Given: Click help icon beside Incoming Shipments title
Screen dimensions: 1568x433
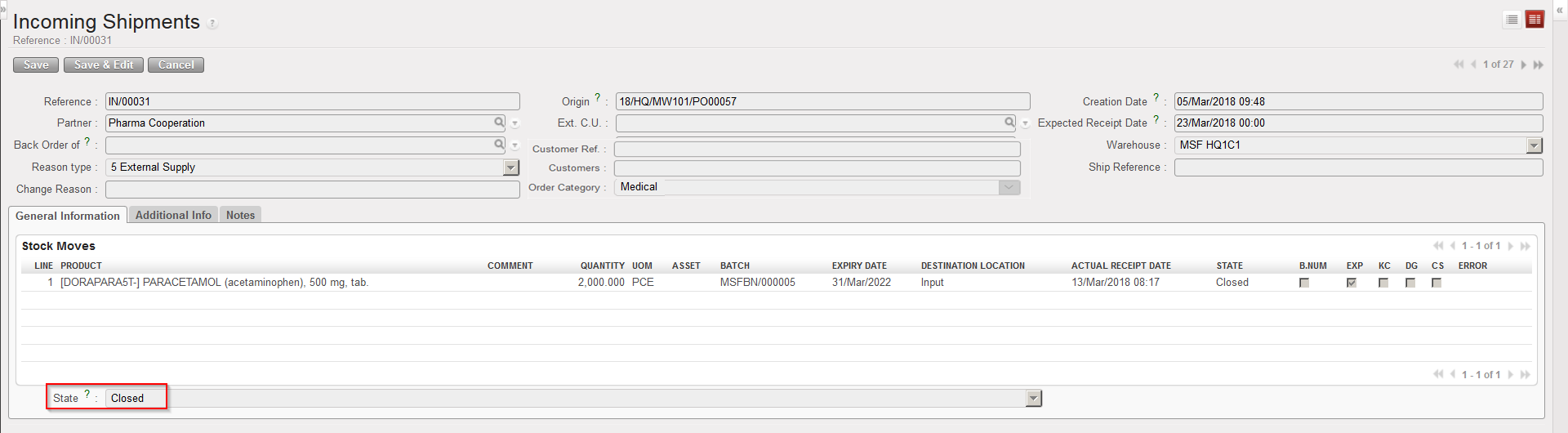Looking at the screenshot, I should click(212, 24).
